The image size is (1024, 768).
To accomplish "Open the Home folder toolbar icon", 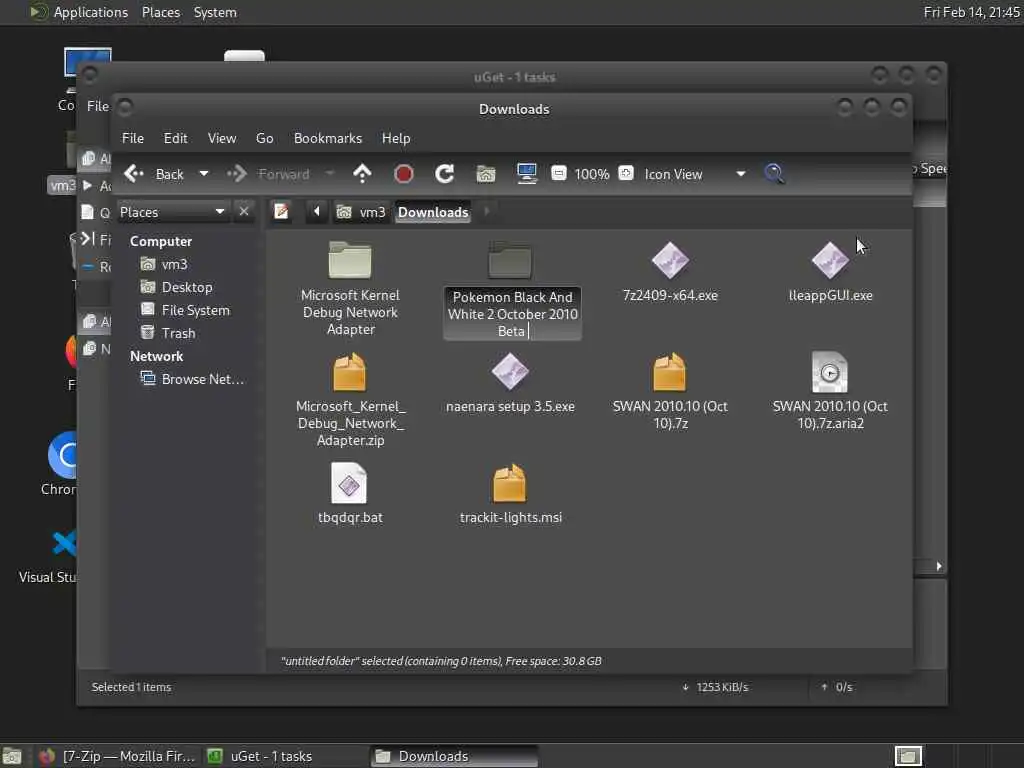I will click(486, 174).
